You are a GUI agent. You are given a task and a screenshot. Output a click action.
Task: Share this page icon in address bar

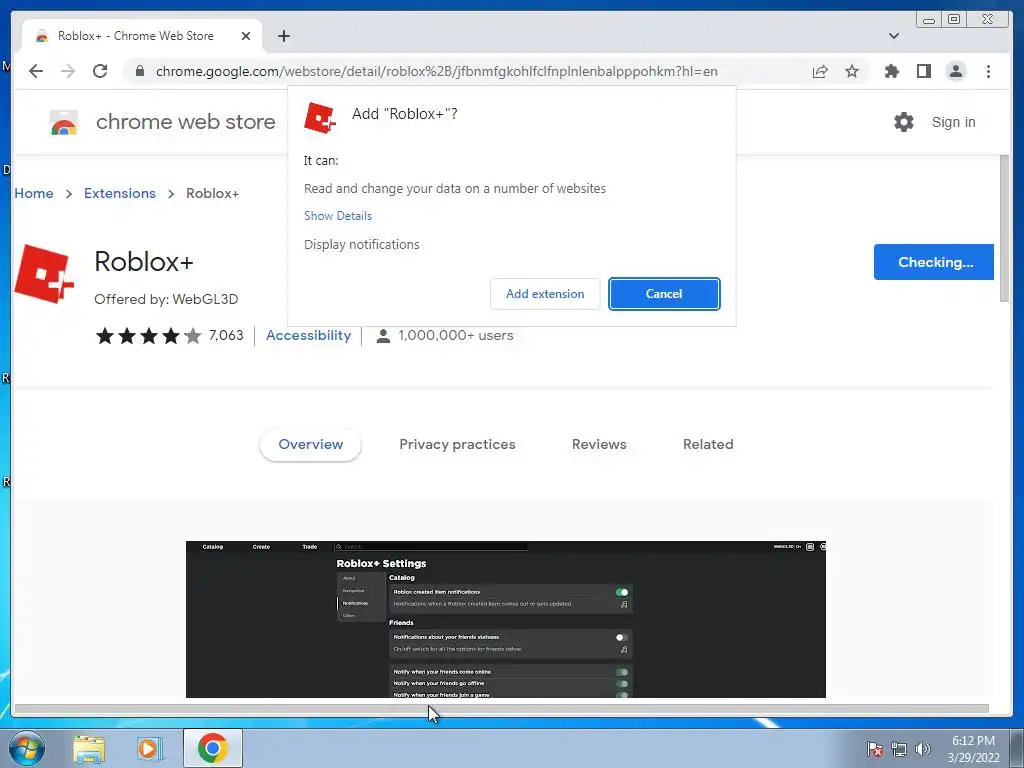(x=820, y=71)
